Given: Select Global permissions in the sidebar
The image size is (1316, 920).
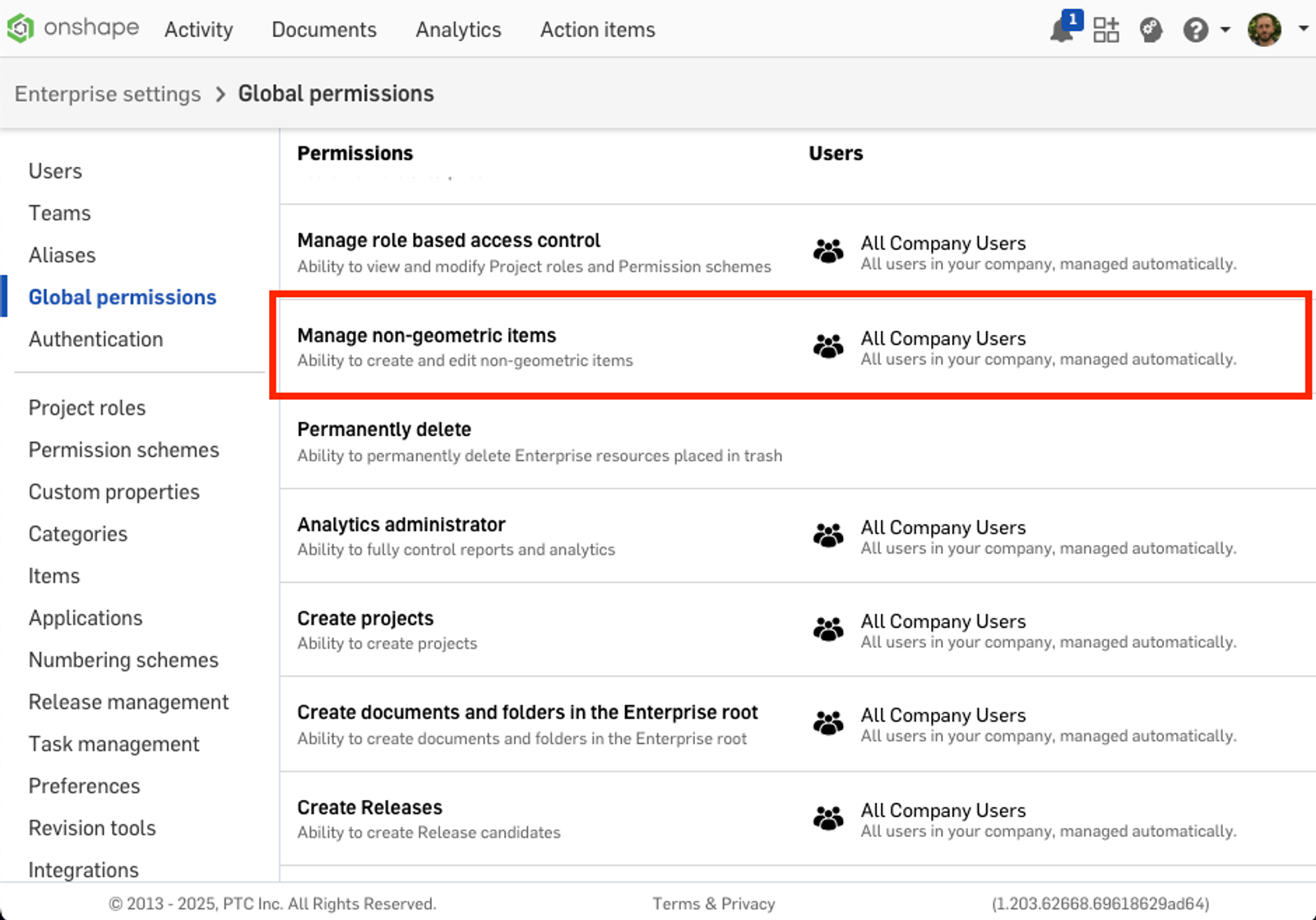Looking at the screenshot, I should (122, 297).
